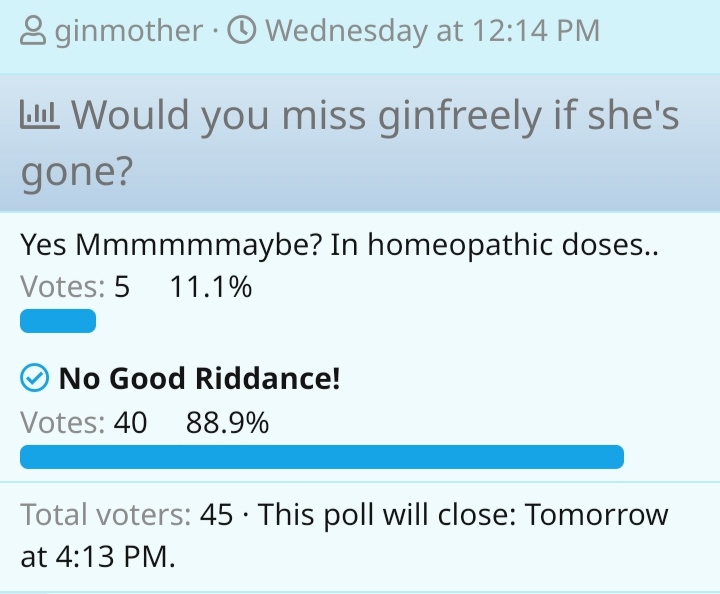Click the 88.9% result percentage
The image size is (720, 594).
(x=227, y=423)
